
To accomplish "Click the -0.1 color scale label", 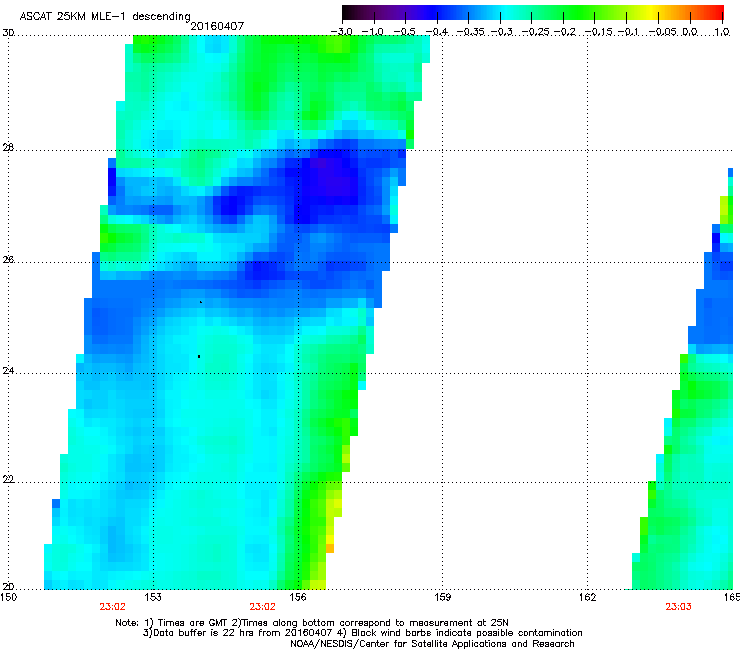I will click(x=628, y=32).
